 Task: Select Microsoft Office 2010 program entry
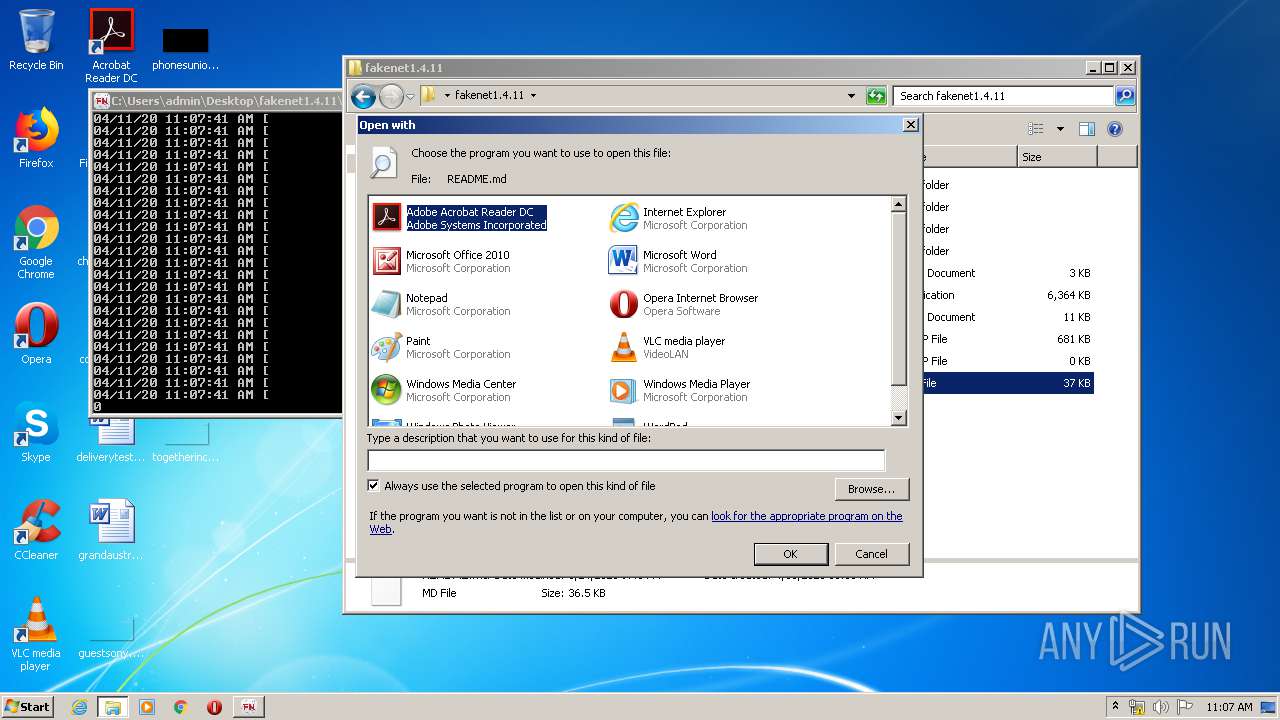pyautogui.click(x=441, y=261)
